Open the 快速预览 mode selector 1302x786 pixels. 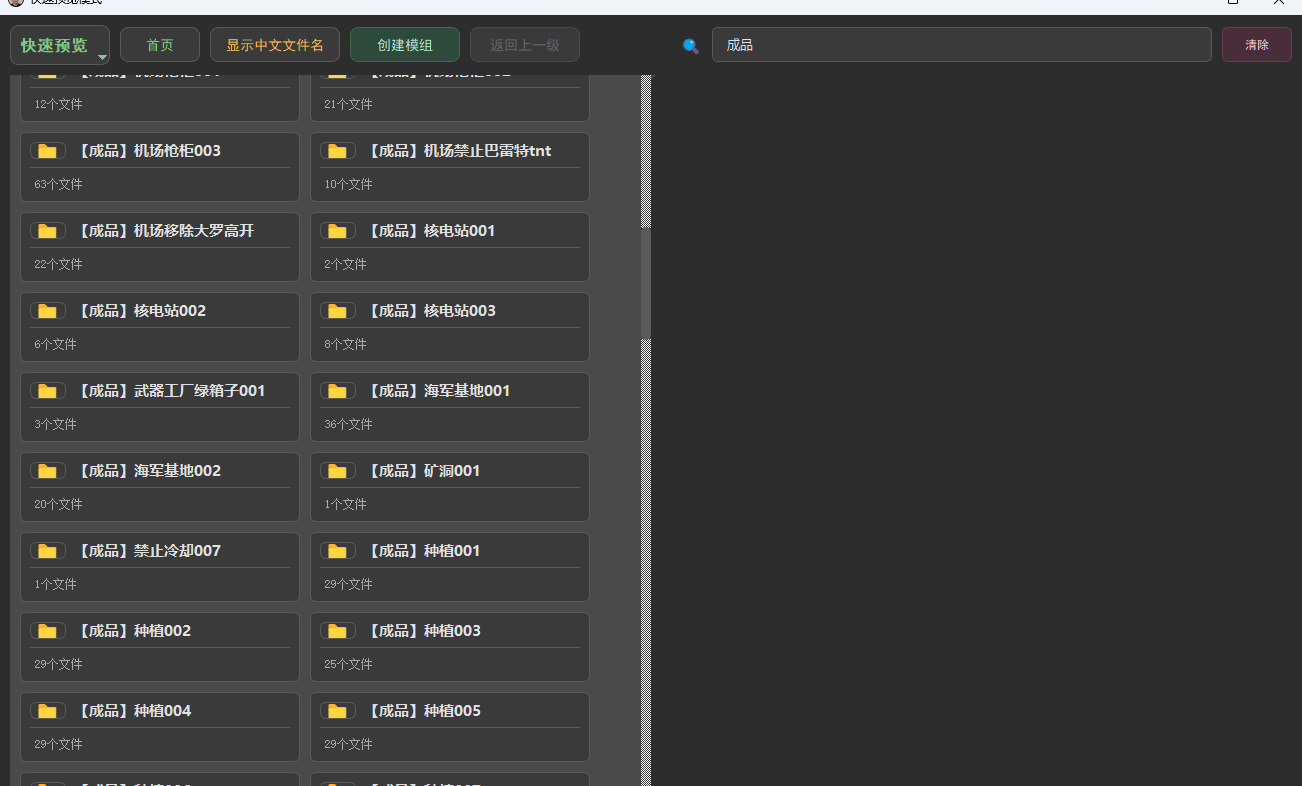[x=60, y=46]
